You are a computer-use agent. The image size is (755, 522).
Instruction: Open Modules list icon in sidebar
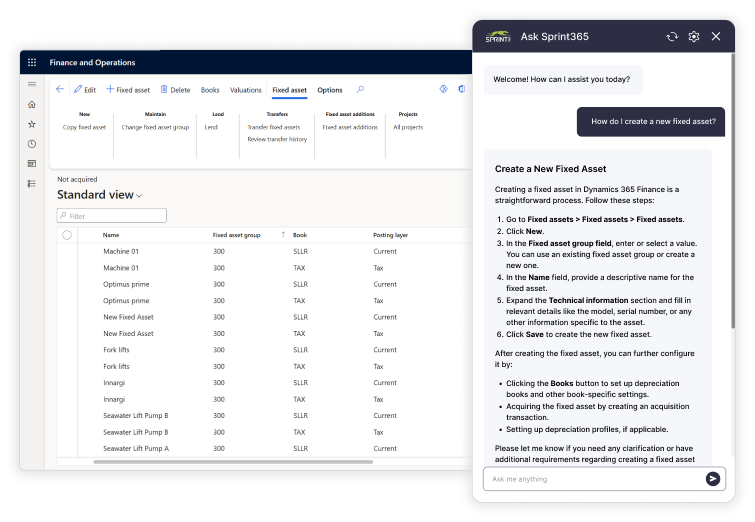click(x=32, y=183)
